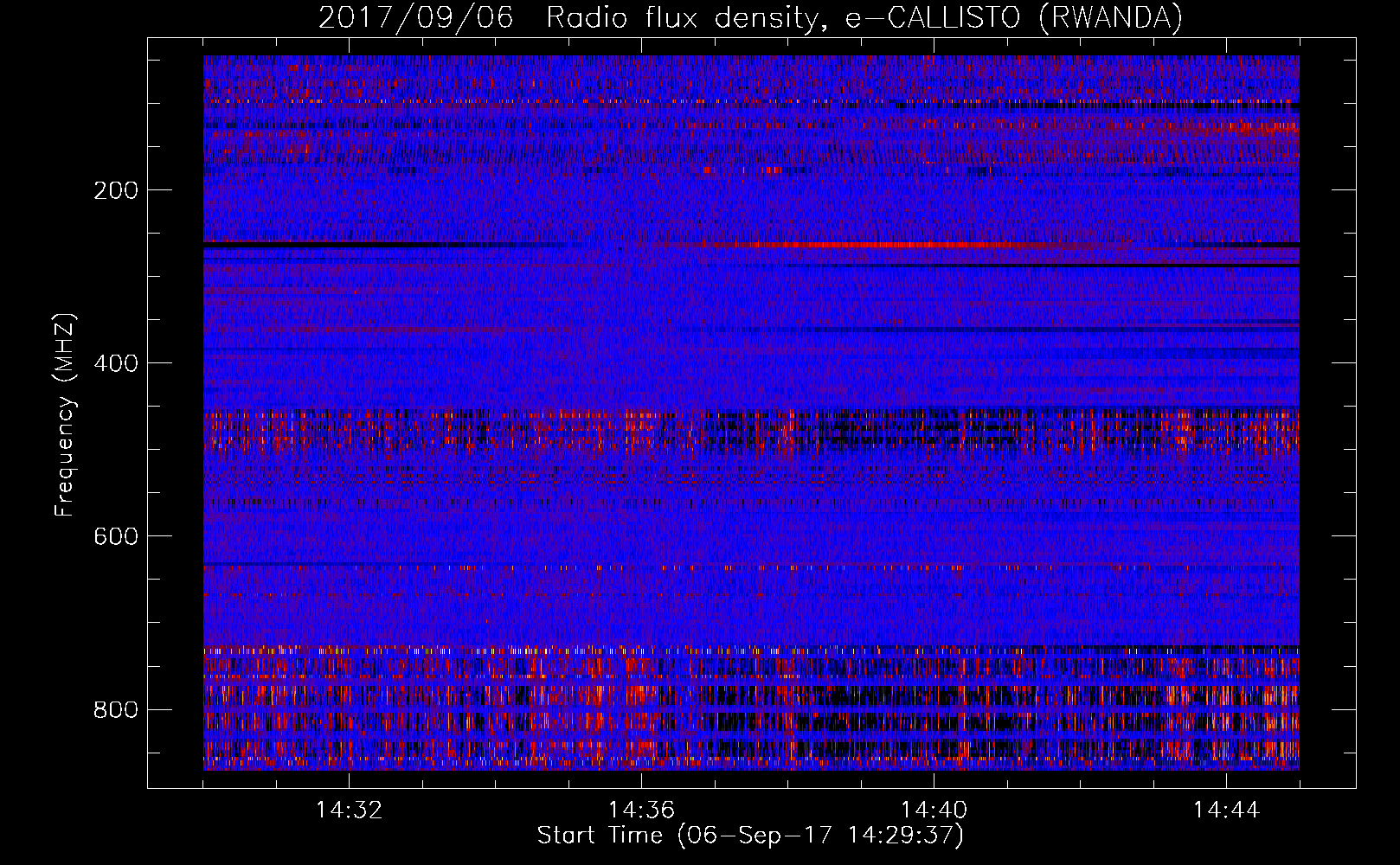
Task: Click the 14:44 time tick label
Action: pos(1226,811)
